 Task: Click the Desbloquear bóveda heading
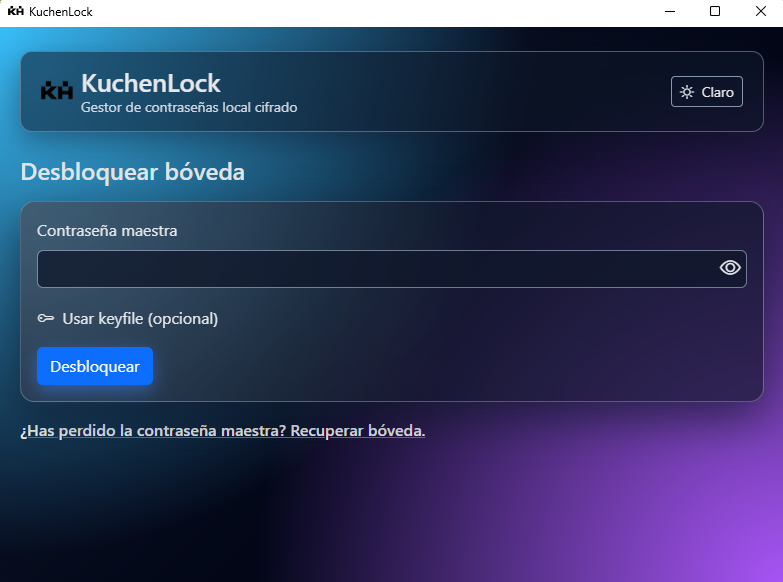[132, 172]
